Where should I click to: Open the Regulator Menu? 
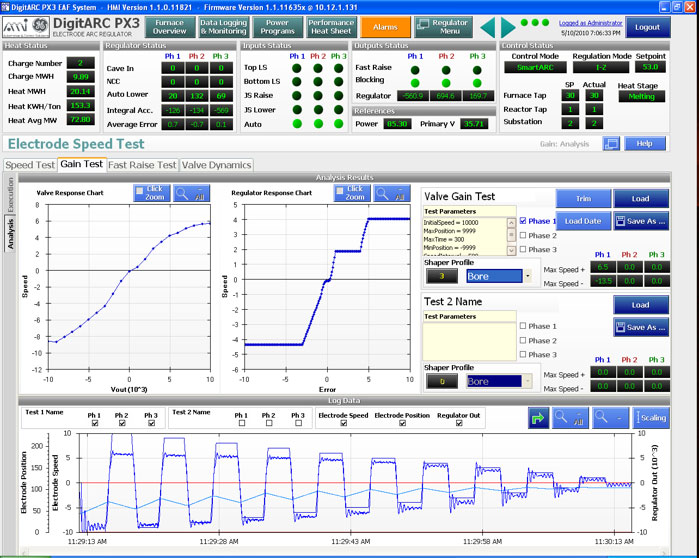[444, 27]
